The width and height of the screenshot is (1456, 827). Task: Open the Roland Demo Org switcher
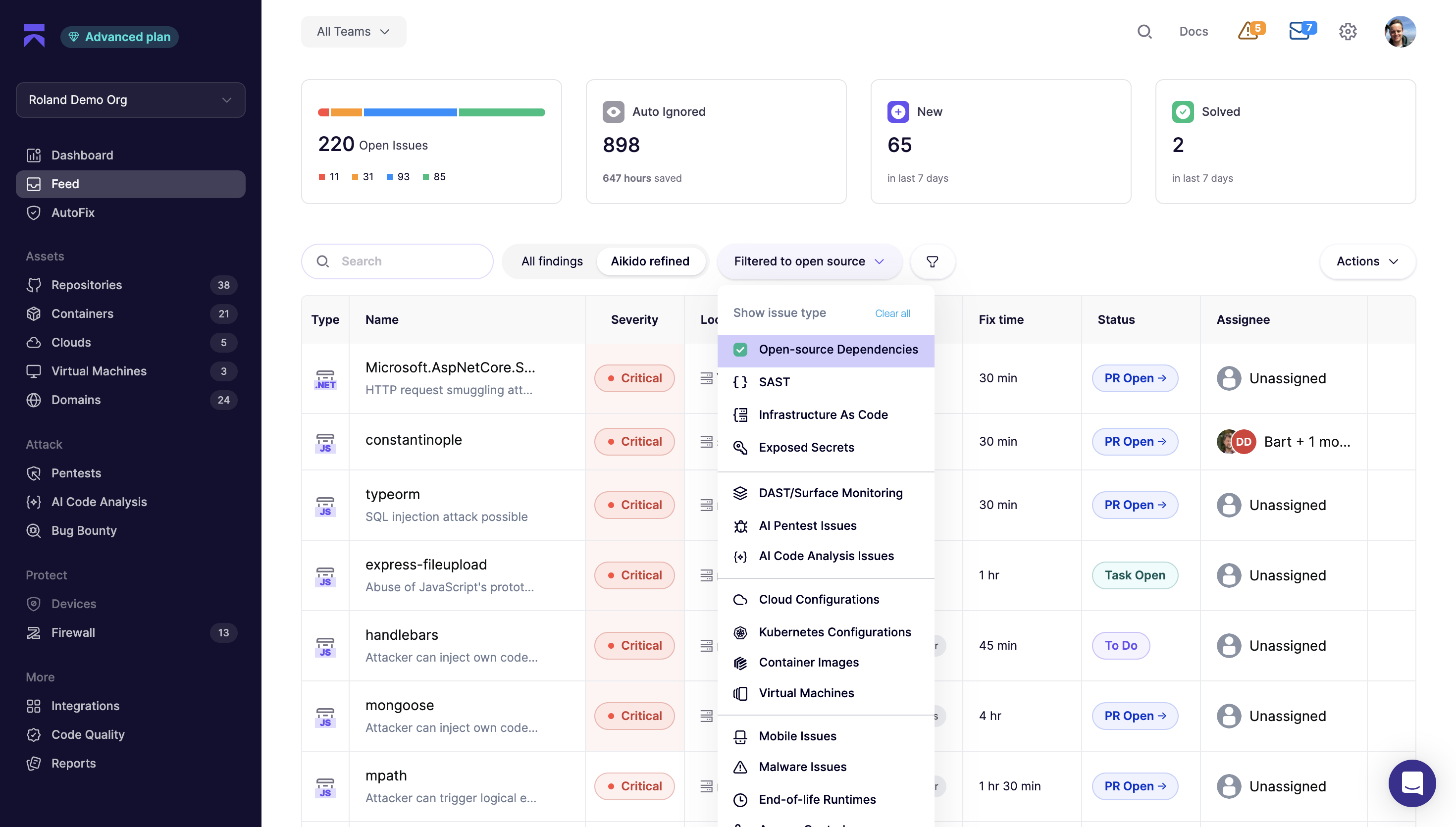click(131, 100)
